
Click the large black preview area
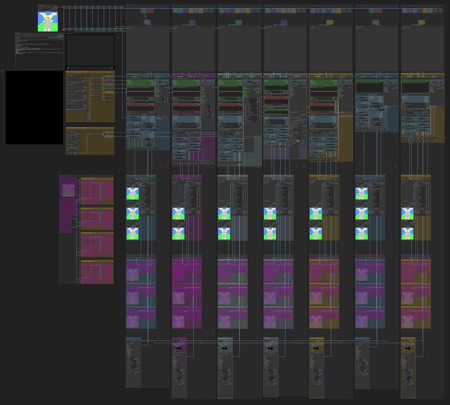tap(34, 107)
